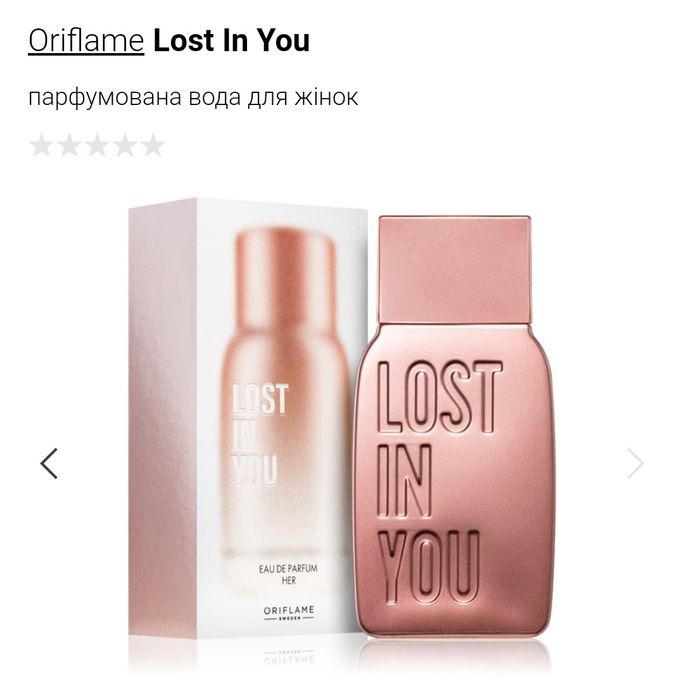Open the Oriflame brand link

(x=86, y=41)
